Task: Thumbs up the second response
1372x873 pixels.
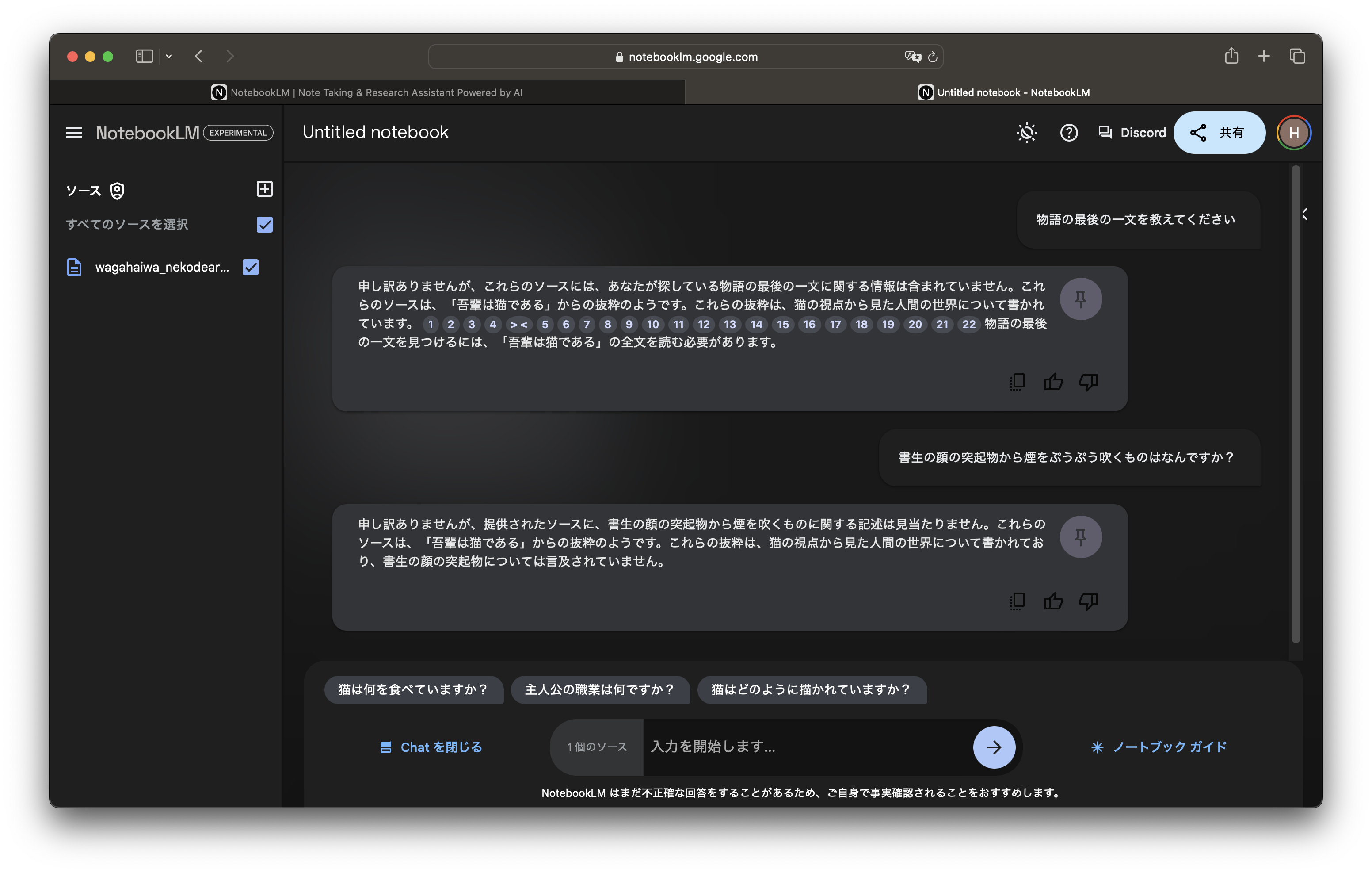Action: point(1053,601)
